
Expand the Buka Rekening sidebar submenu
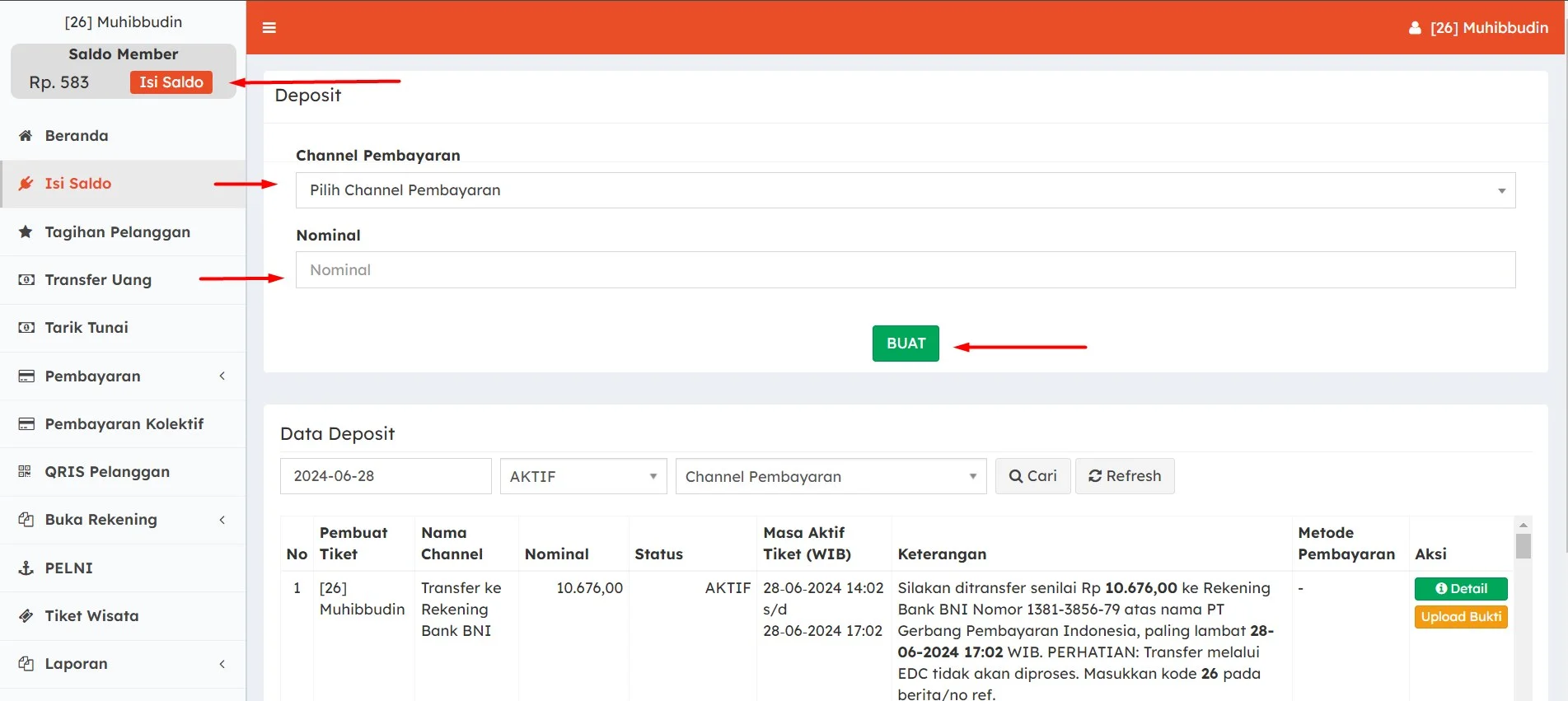[x=124, y=520]
